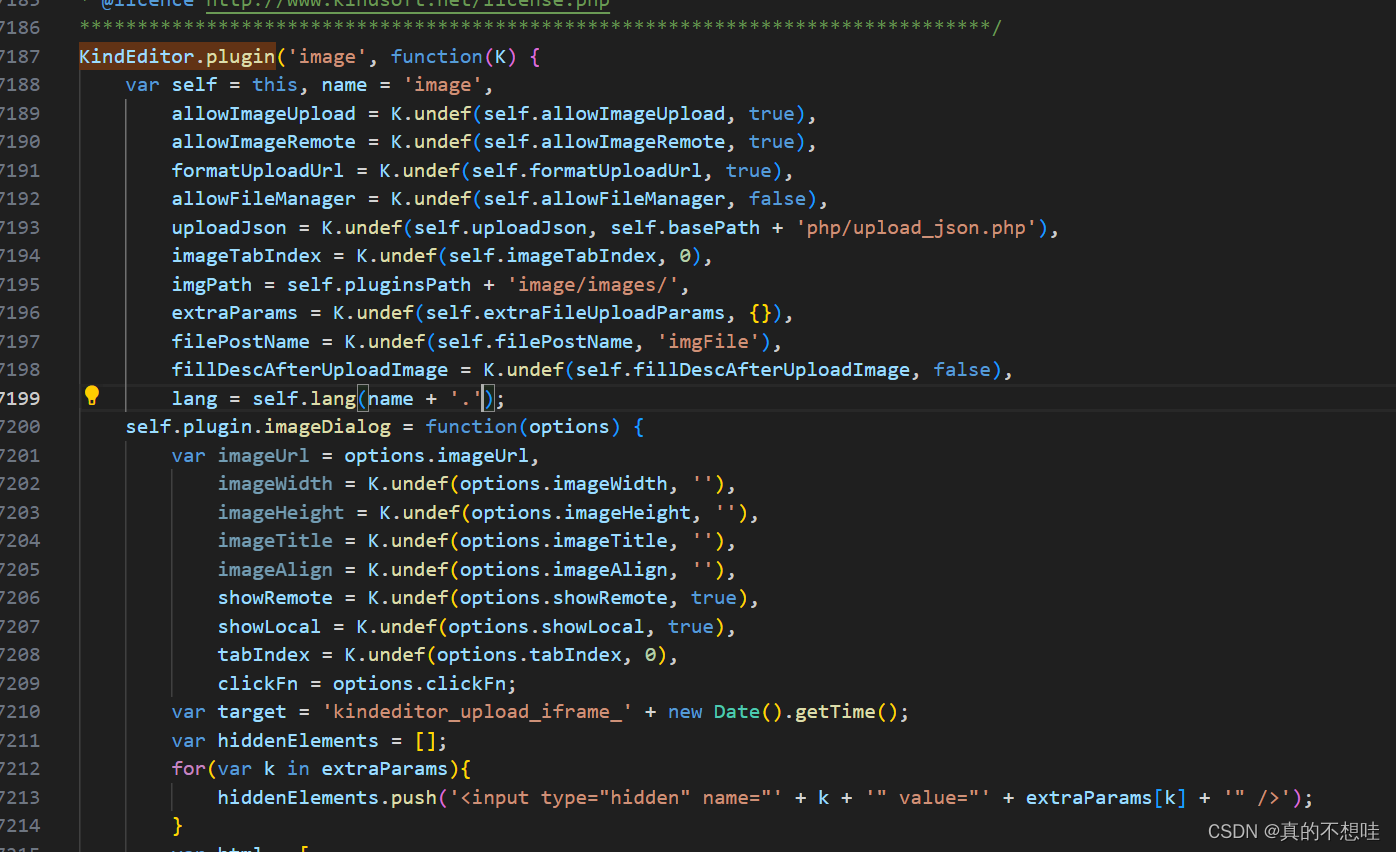
Task: Click the getTime method call
Action: pyautogui.click(x=835, y=711)
